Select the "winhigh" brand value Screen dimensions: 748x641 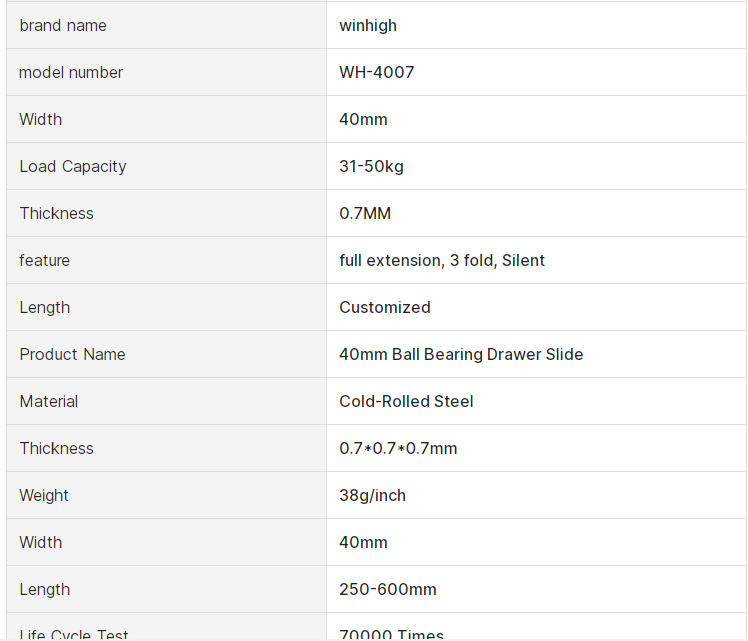click(368, 25)
